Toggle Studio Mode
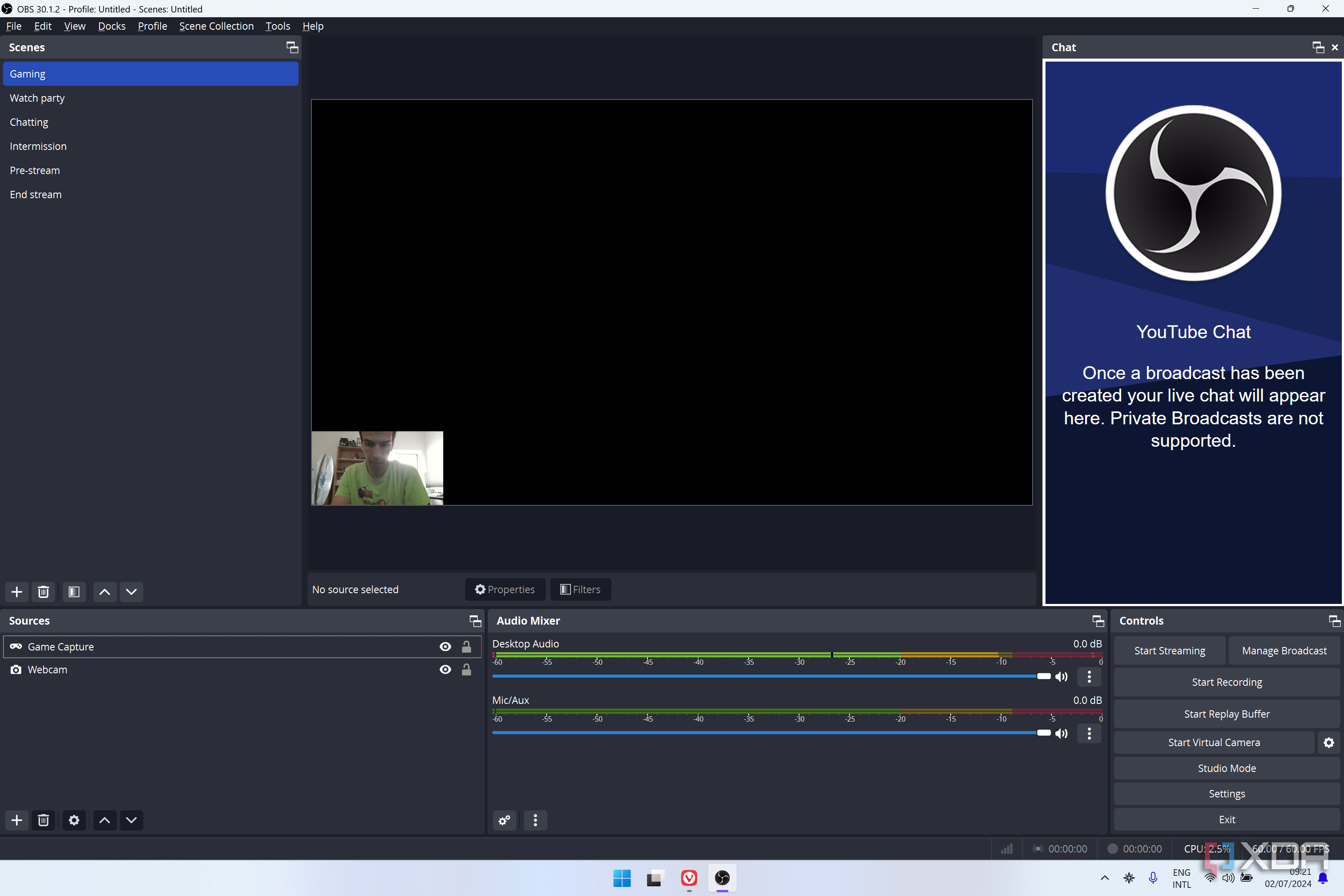 1226,768
